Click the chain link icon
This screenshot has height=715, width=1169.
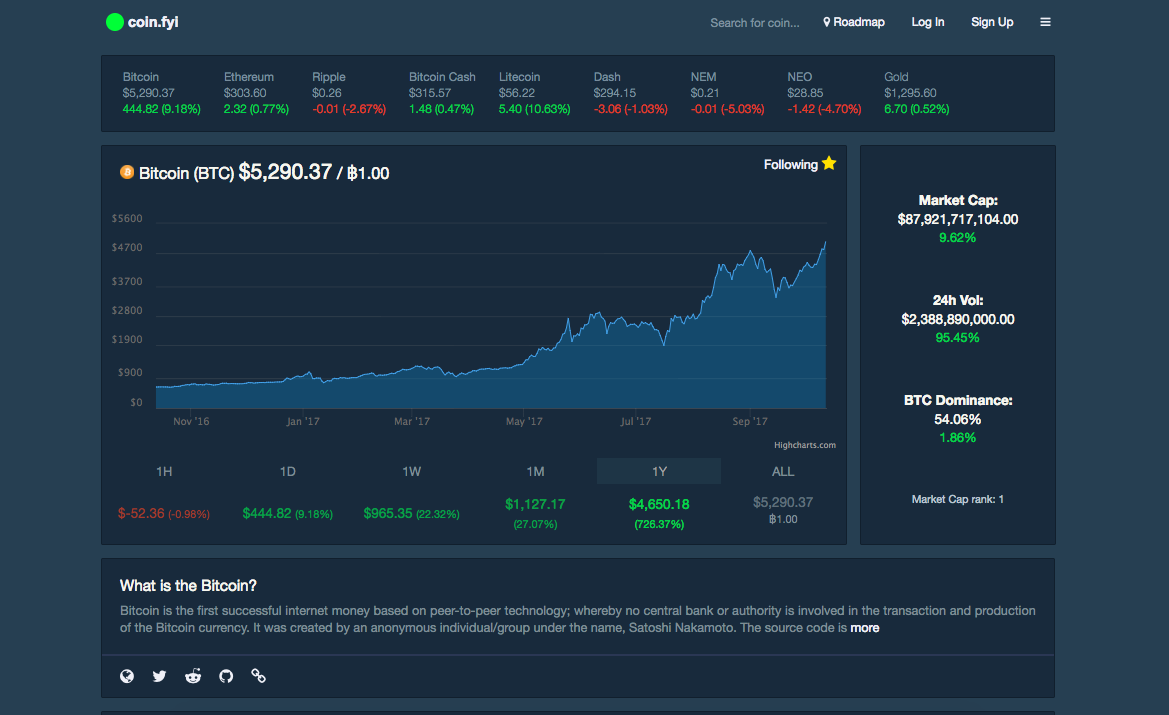click(259, 676)
